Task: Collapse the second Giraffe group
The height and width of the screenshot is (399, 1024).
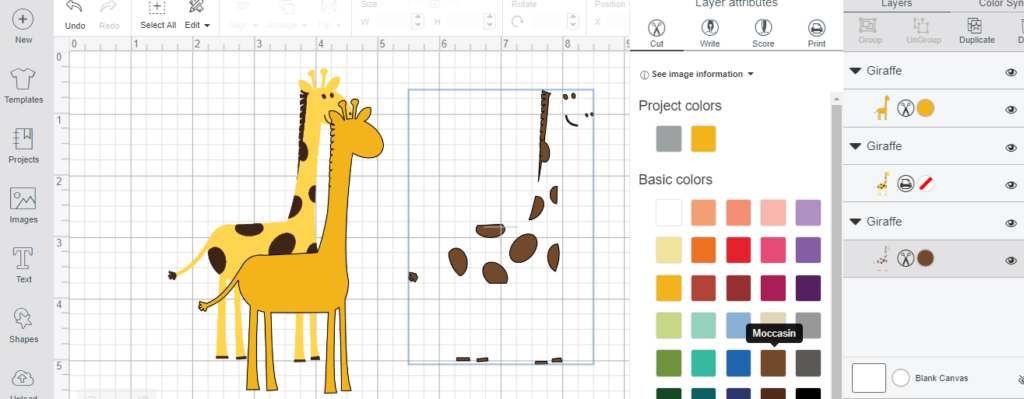Action: (x=856, y=146)
